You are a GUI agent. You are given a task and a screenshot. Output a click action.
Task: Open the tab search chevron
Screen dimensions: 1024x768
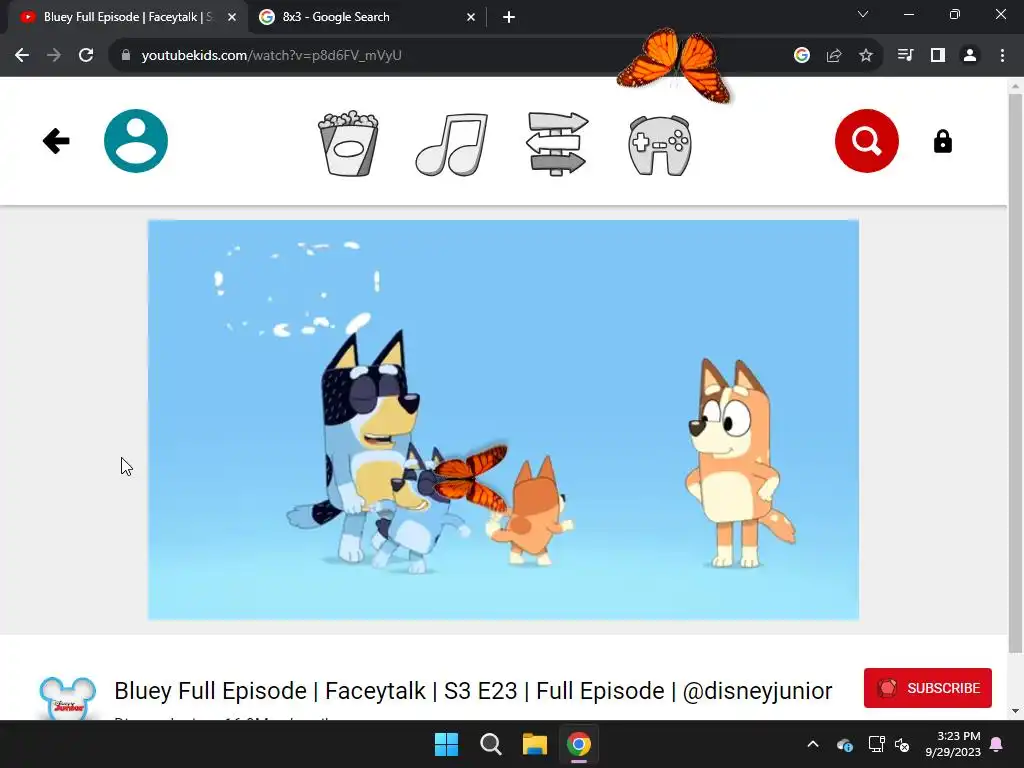click(863, 14)
